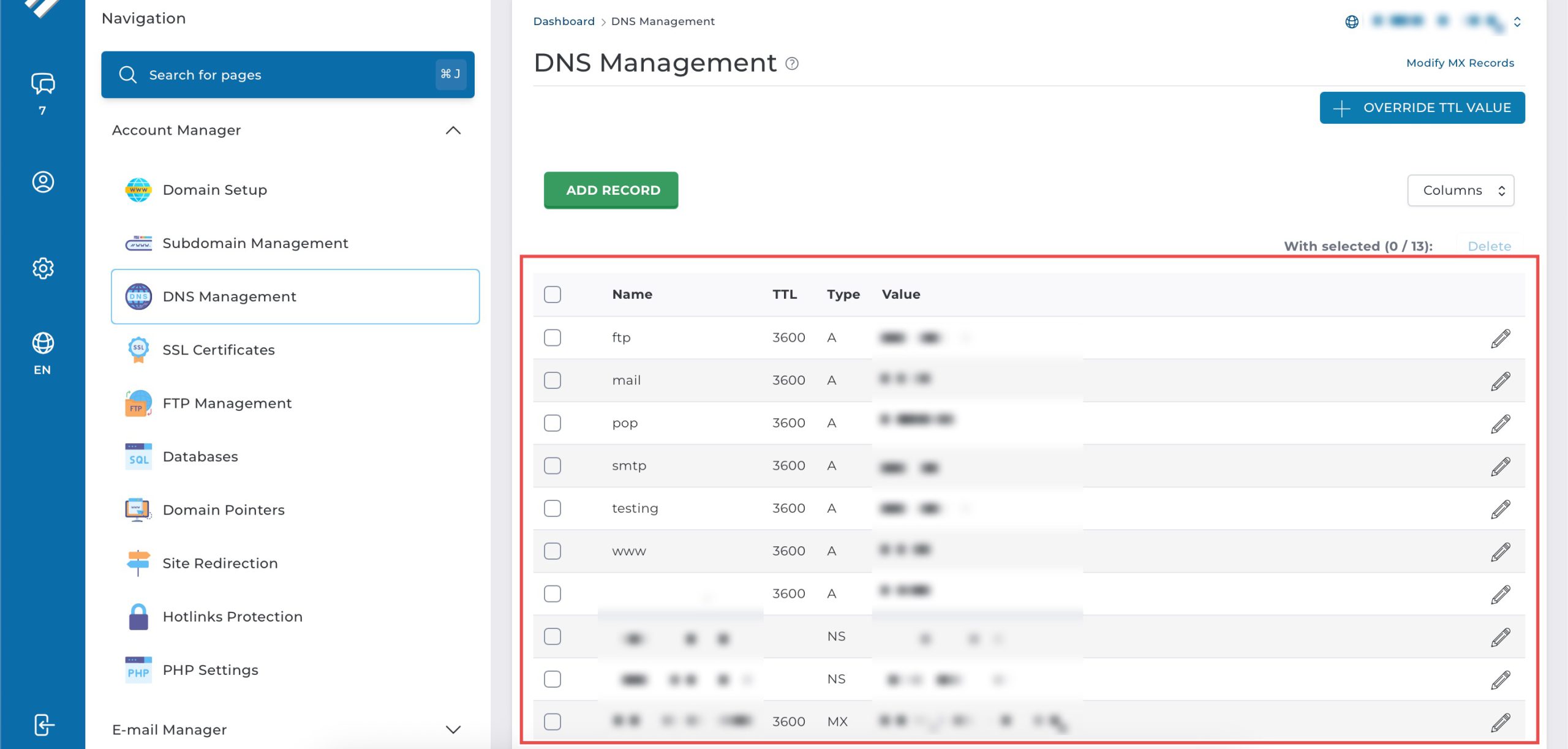
Task: Click the user profile icon
Action: pyautogui.click(x=42, y=182)
